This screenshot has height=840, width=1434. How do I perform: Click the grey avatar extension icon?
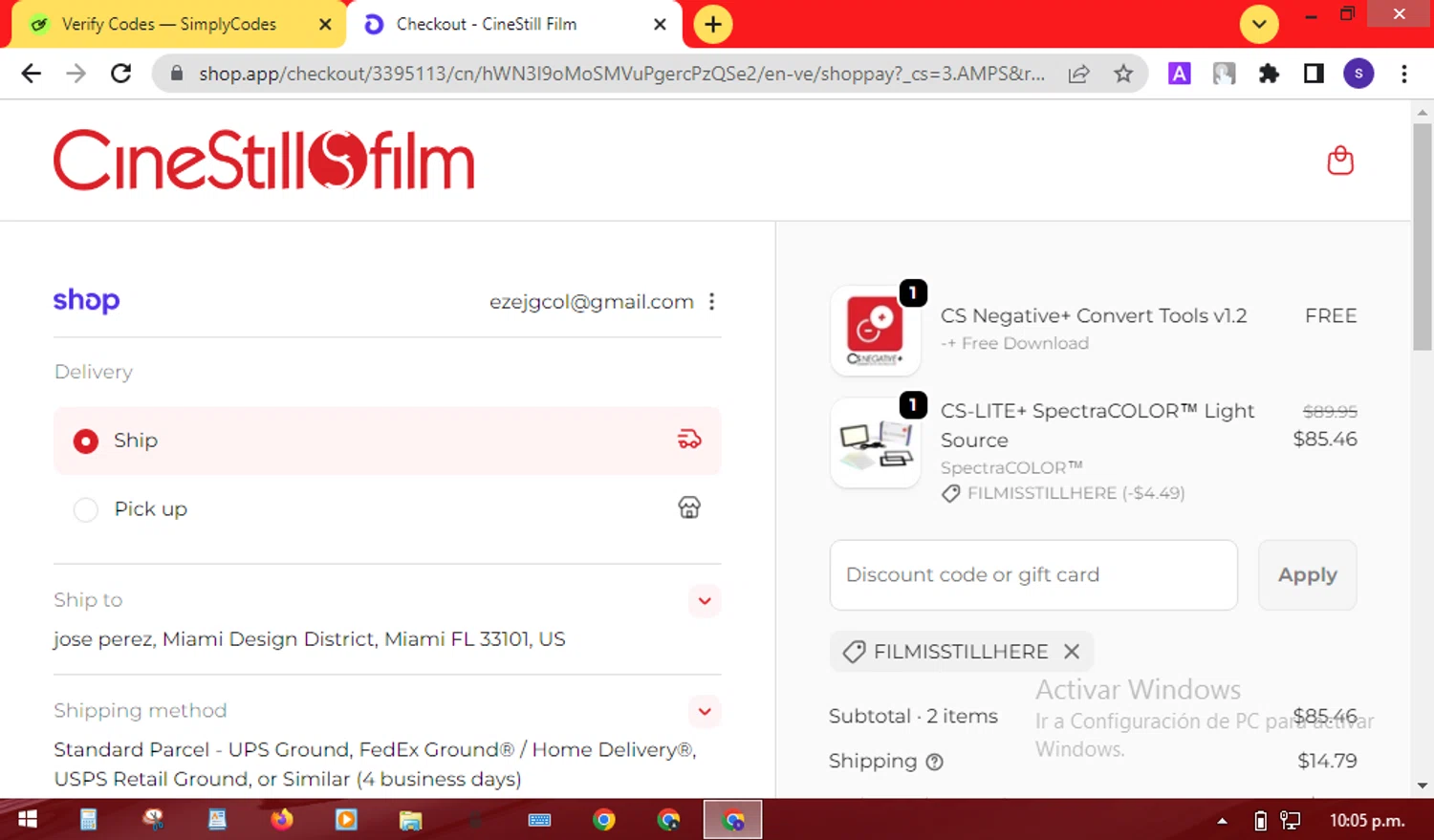point(1224,74)
